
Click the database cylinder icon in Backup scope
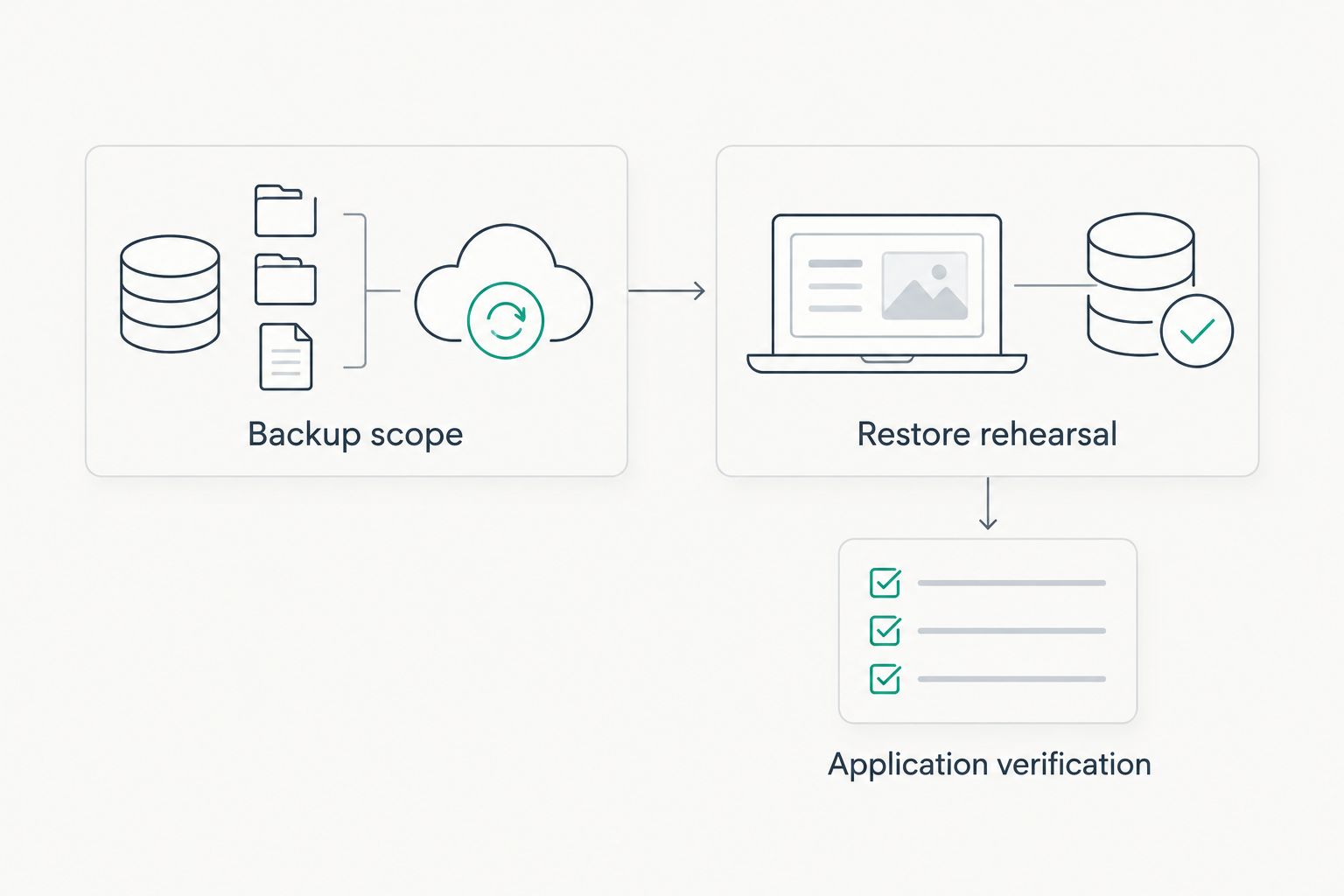click(170, 293)
